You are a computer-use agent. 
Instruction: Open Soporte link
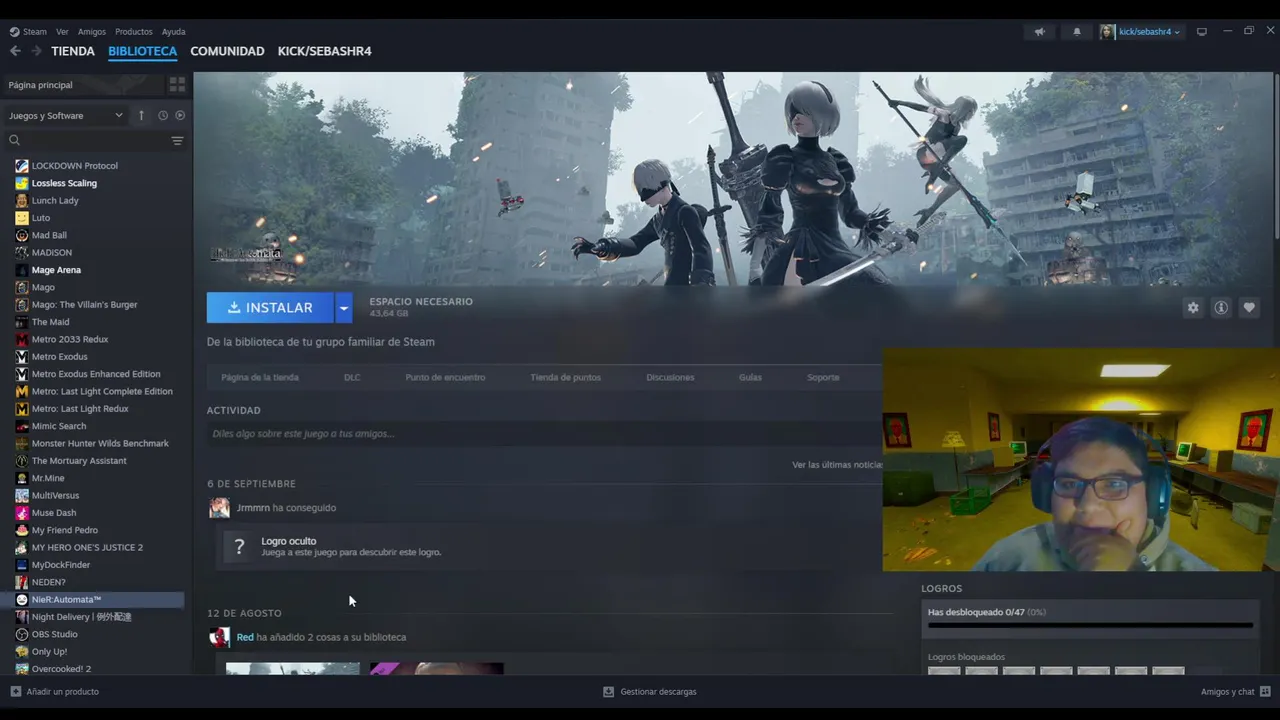click(x=823, y=377)
